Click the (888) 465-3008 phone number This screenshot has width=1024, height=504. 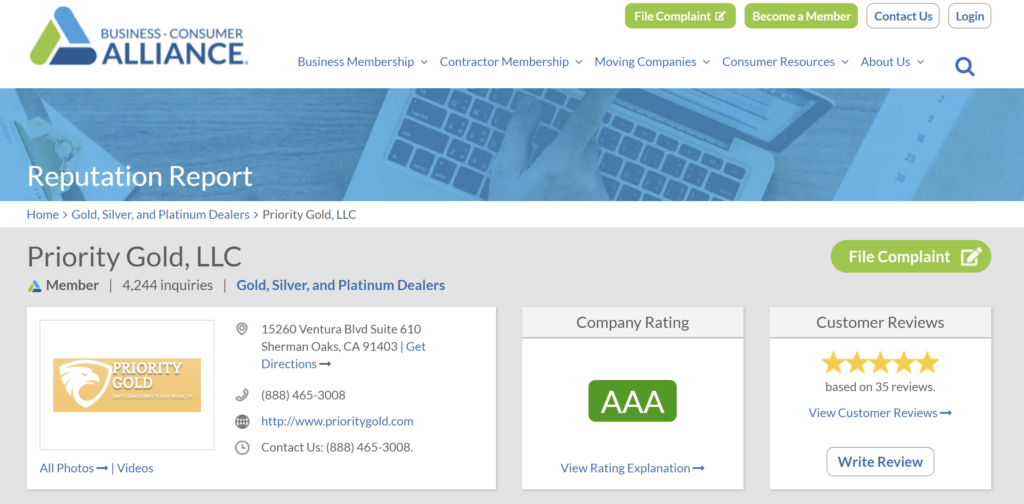point(304,395)
